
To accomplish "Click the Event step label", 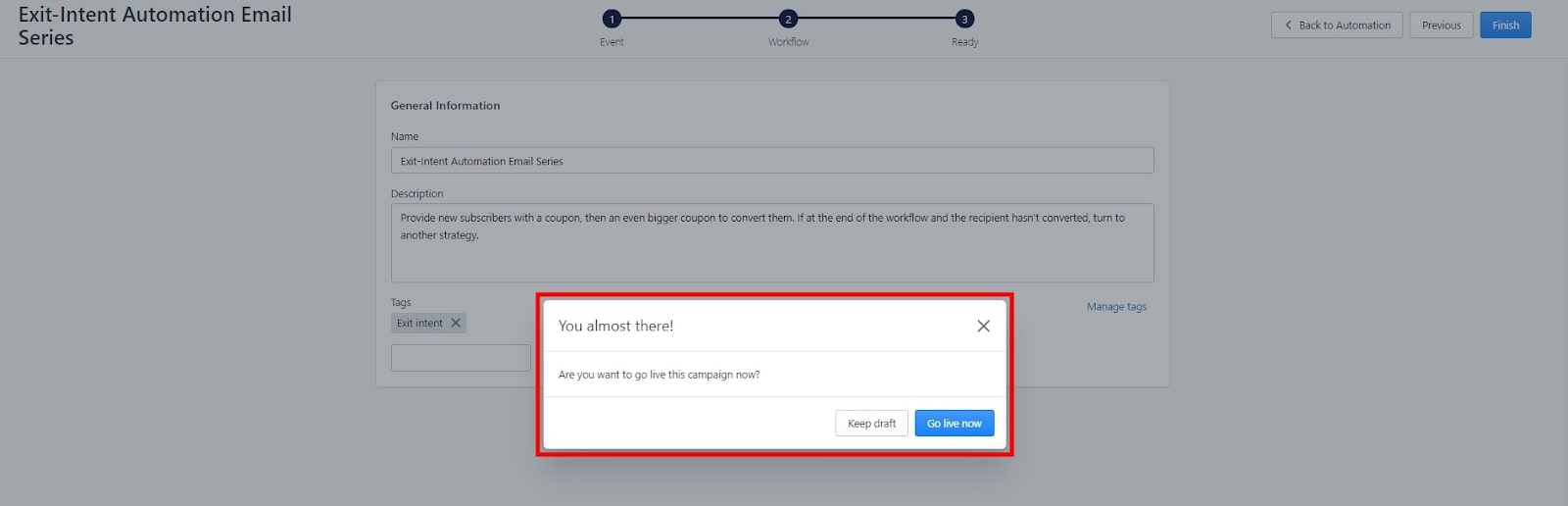I will pyautogui.click(x=612, y=42).
